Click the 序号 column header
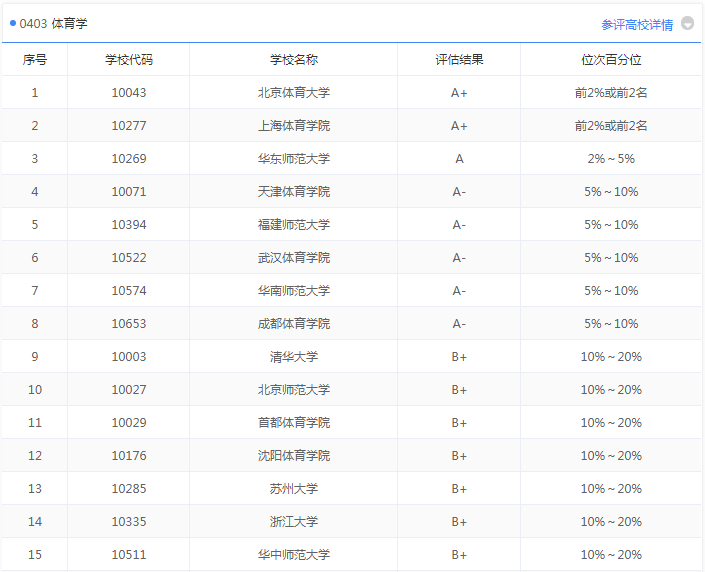This screenshot has width=705, height=572. pos(35,59)
